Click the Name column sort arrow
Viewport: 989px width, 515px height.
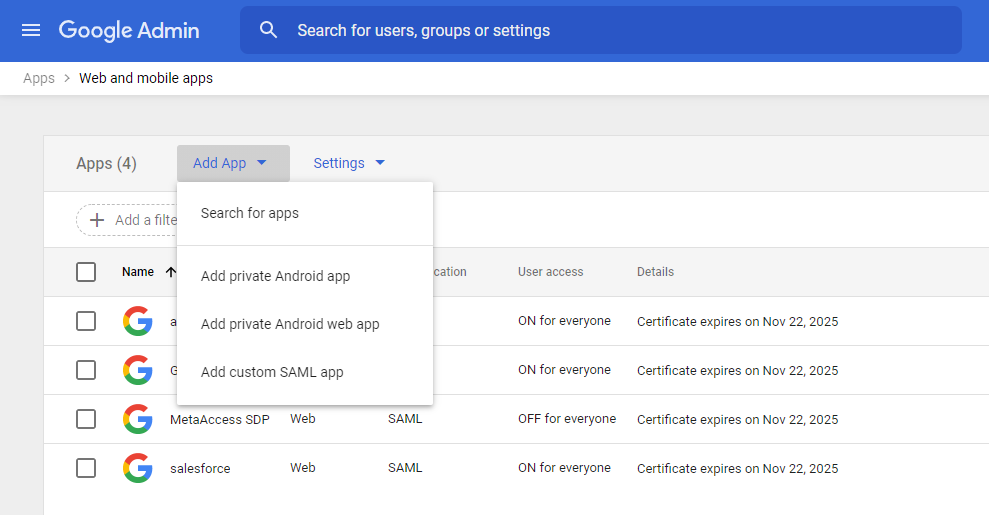tap(171, 272)
